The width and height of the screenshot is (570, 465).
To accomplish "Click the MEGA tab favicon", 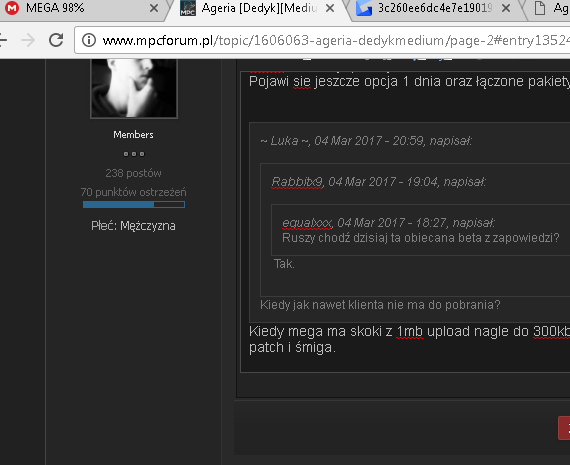I will click(12, 8).
